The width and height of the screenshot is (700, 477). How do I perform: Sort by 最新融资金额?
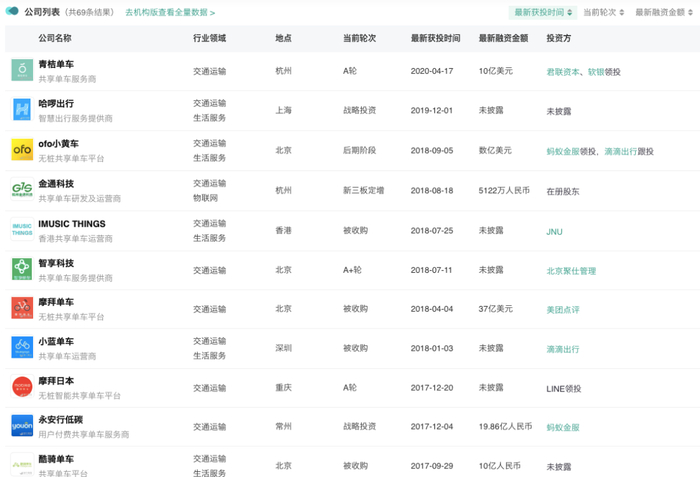664,13
